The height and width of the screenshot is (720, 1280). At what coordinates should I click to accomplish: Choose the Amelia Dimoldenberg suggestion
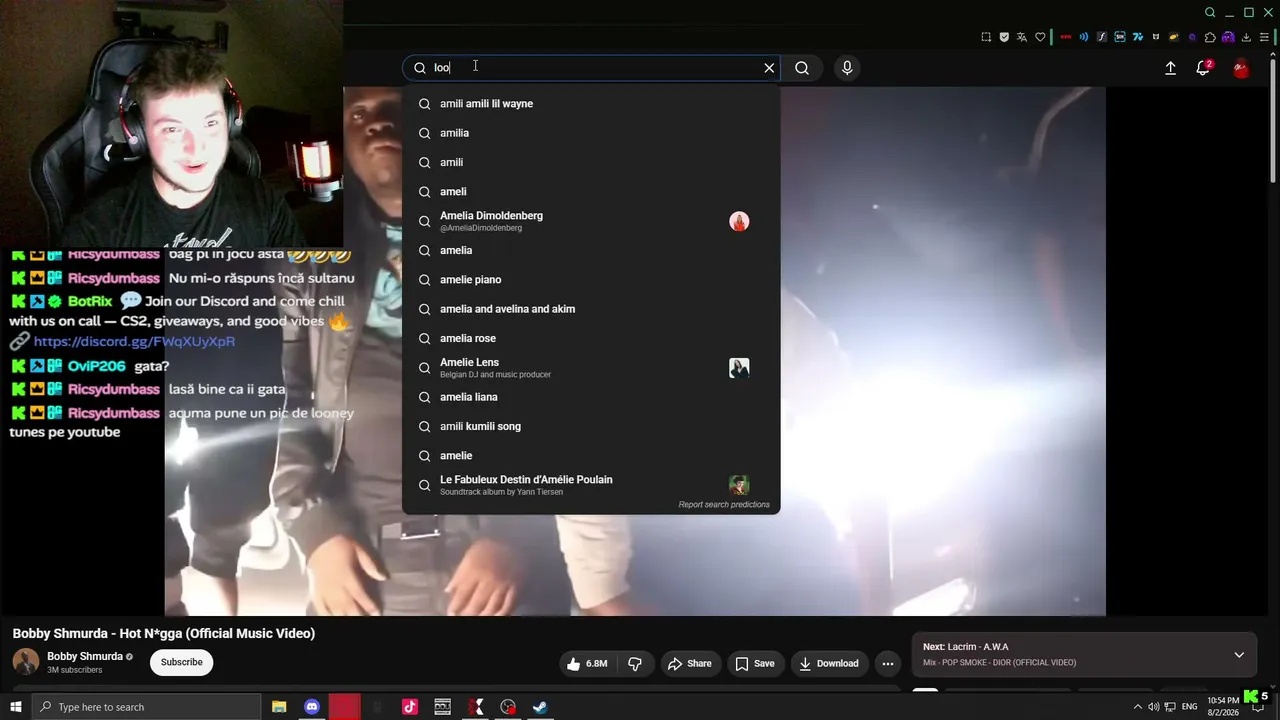click(x=591, y=221)
